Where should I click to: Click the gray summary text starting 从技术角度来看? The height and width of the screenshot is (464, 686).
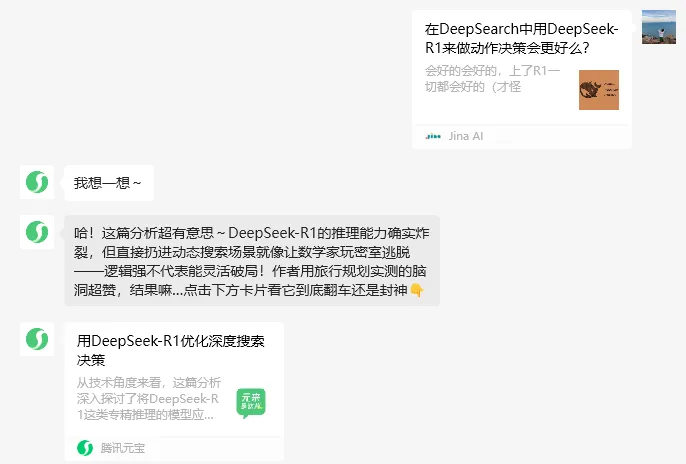[149, 398]
